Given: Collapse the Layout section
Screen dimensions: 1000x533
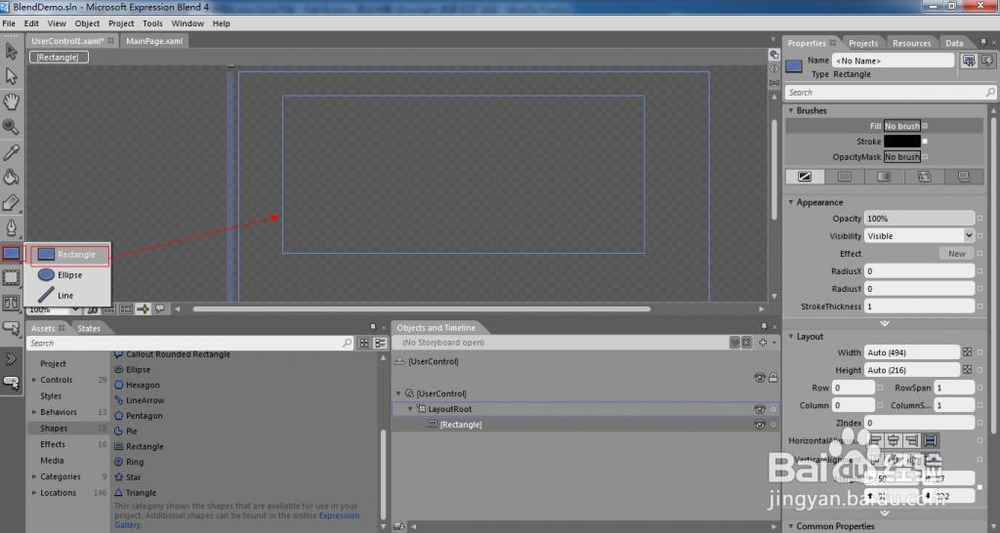Looking at the screenshot, I should click(791, 337).
